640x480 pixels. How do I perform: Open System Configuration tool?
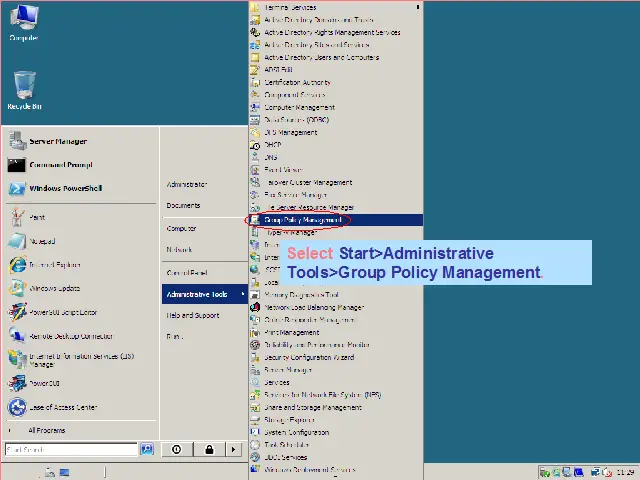[336, 432]
